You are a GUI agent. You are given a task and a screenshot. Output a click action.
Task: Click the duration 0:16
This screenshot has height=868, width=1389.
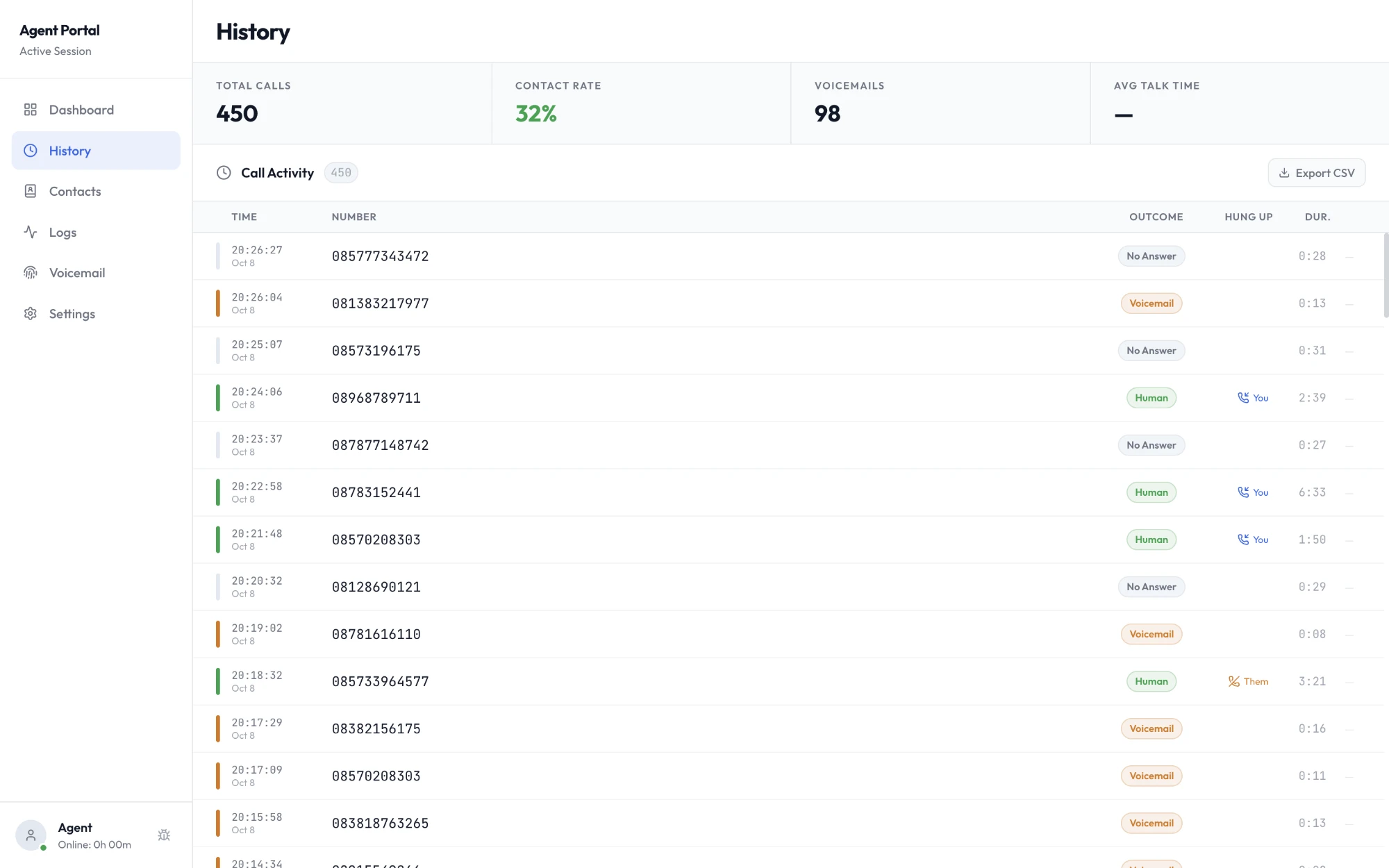(x=1313, y=728)
